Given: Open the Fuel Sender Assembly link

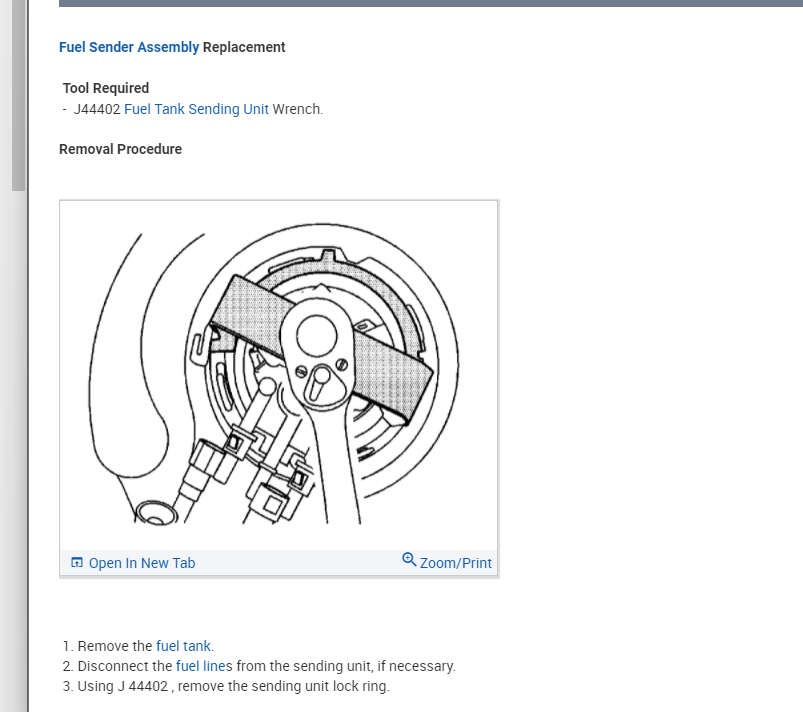Looking at the screenshot, I should pyautogui.click(x=129, y=47).
